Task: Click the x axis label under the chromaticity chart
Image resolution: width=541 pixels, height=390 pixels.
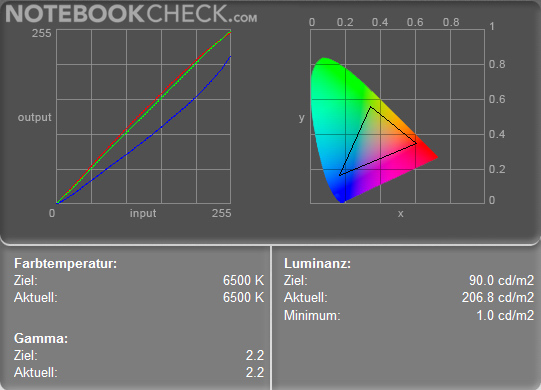Action: [401, 214]
